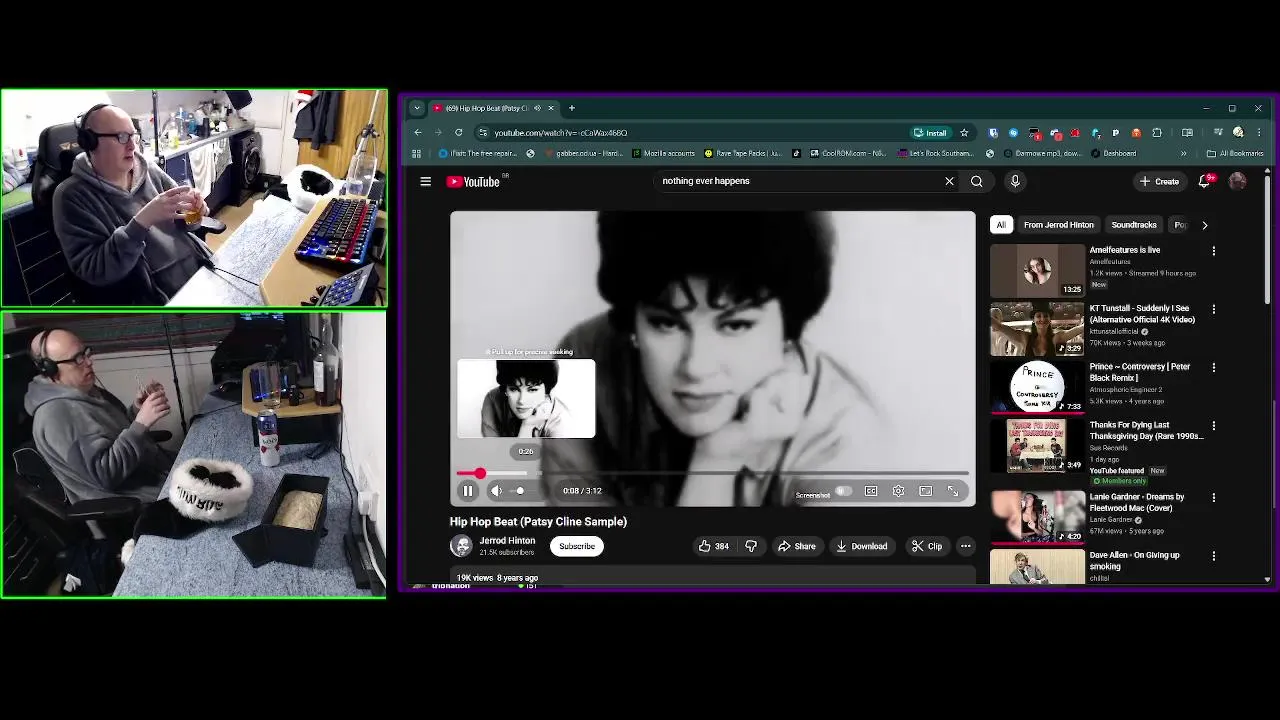Click the magnifier search button

977,181
